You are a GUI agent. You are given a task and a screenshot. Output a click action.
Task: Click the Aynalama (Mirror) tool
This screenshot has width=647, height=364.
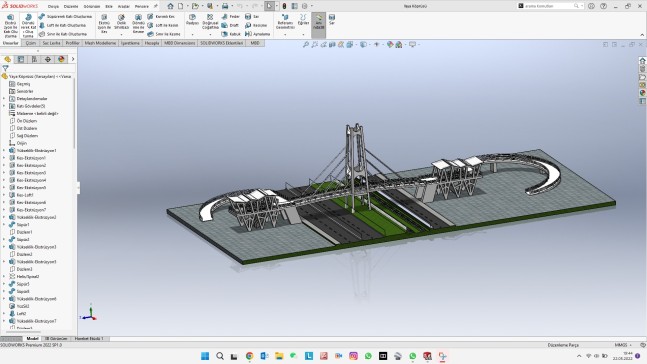pyautogui.click(x=257, y=34)
